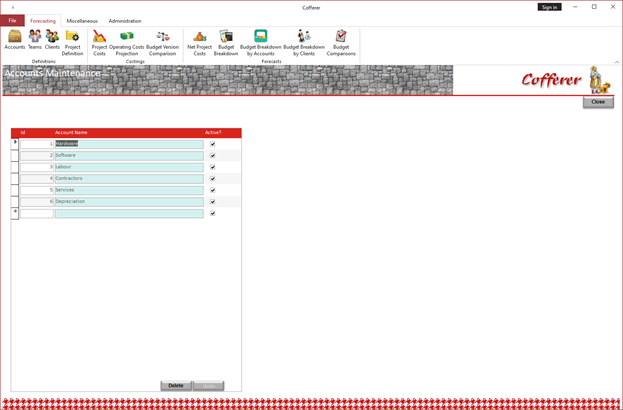Open Budget Version Comparison
This screenshot has height=410, width=623.
click(163, 43)
